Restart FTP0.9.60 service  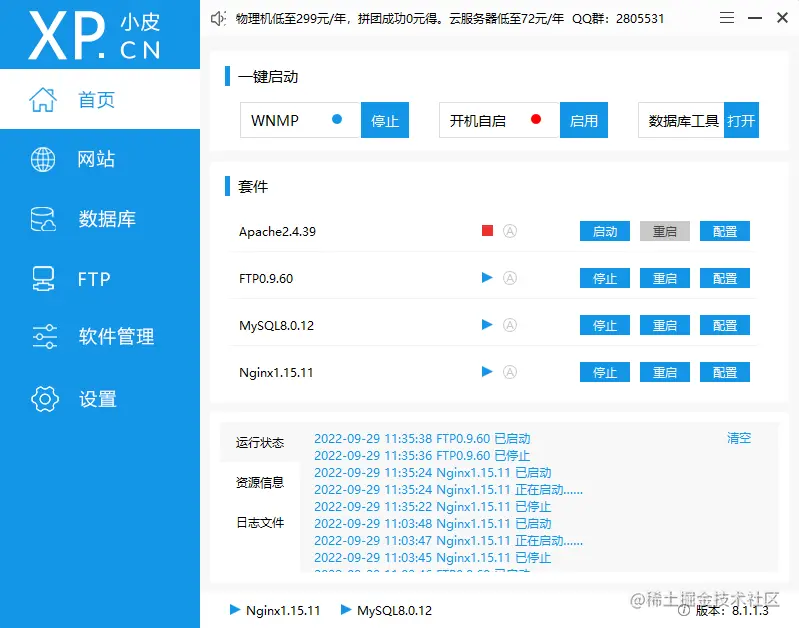tap(665, 278)
